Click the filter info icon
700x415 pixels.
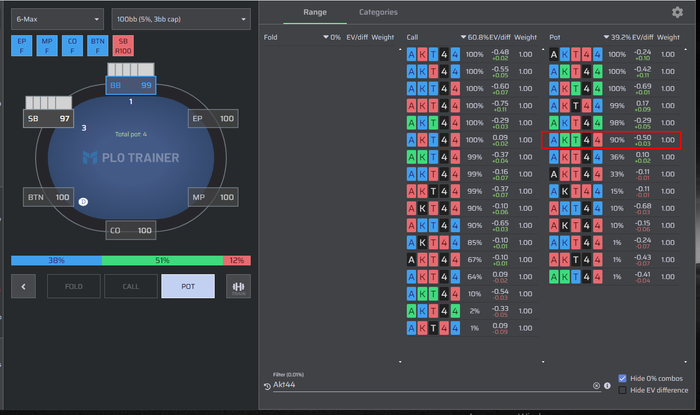tap(607, 386)
